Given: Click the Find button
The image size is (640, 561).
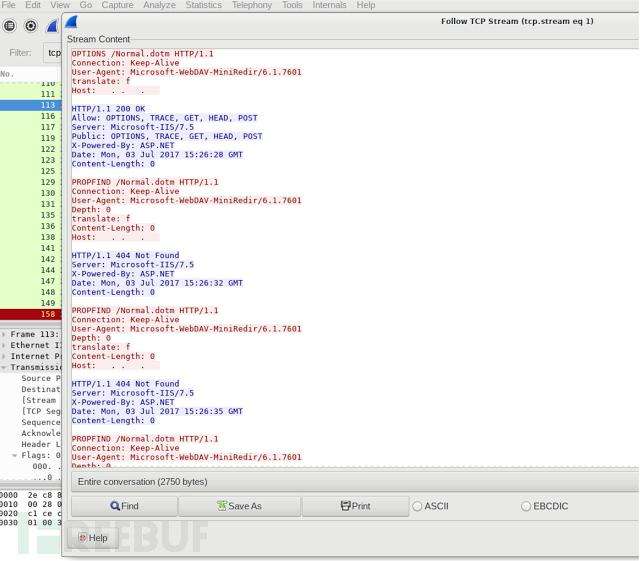Looking at the screenshot, I should [x=124, y=506].
